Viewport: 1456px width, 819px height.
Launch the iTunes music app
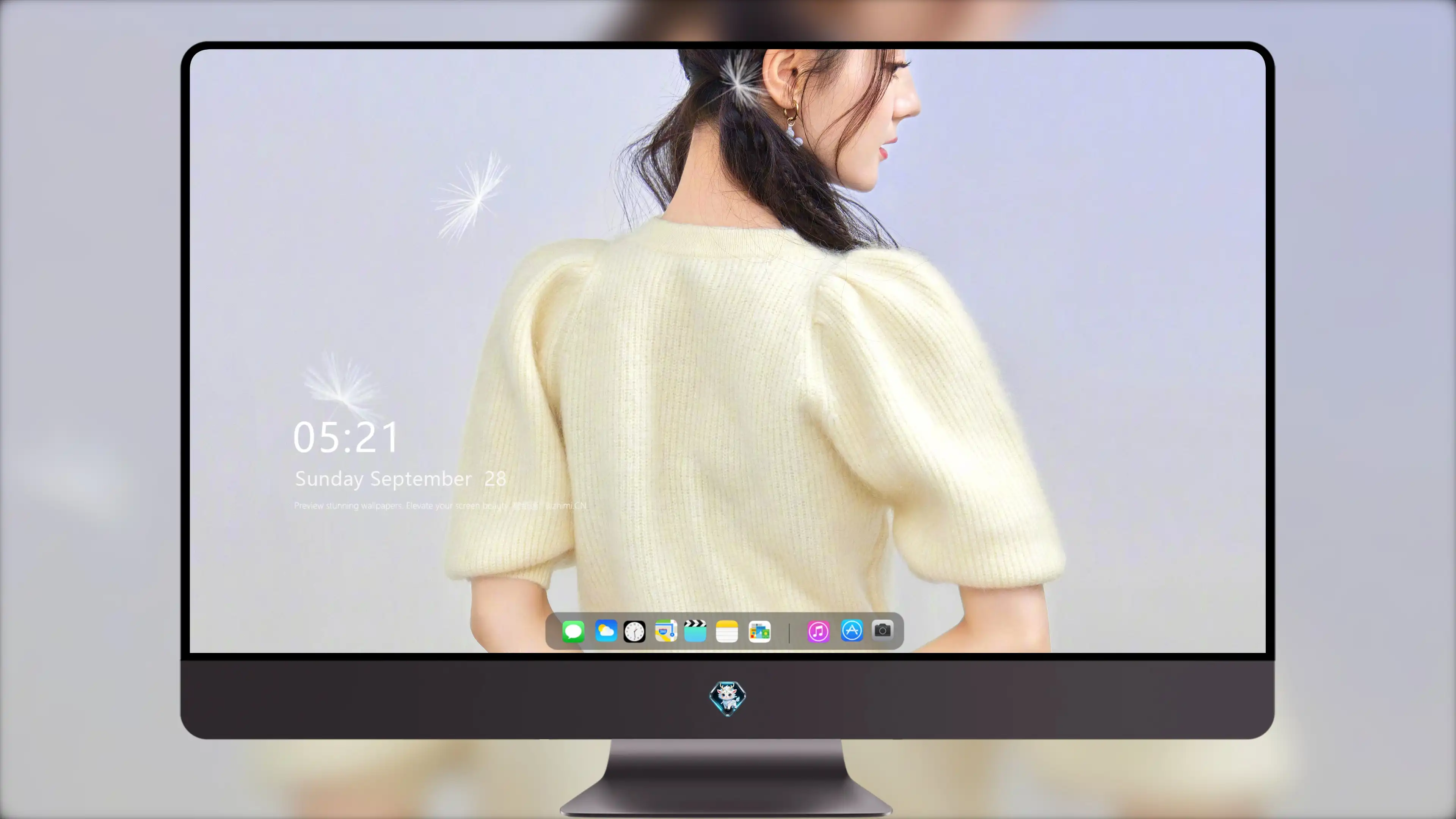(819, 631)
